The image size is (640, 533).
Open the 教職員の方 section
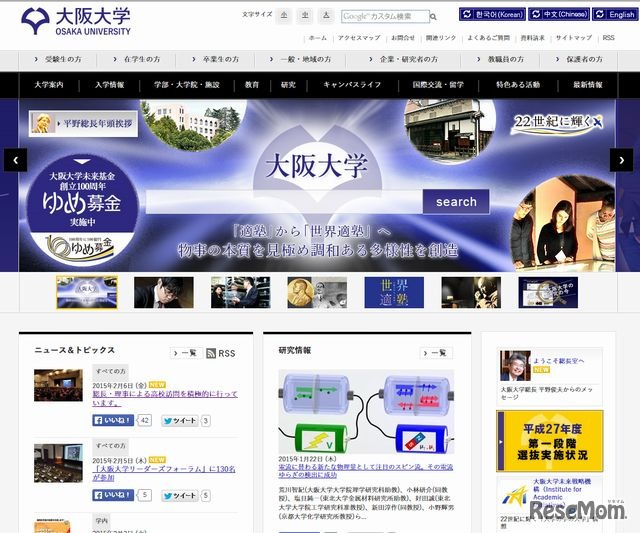(x=500, y=60)
